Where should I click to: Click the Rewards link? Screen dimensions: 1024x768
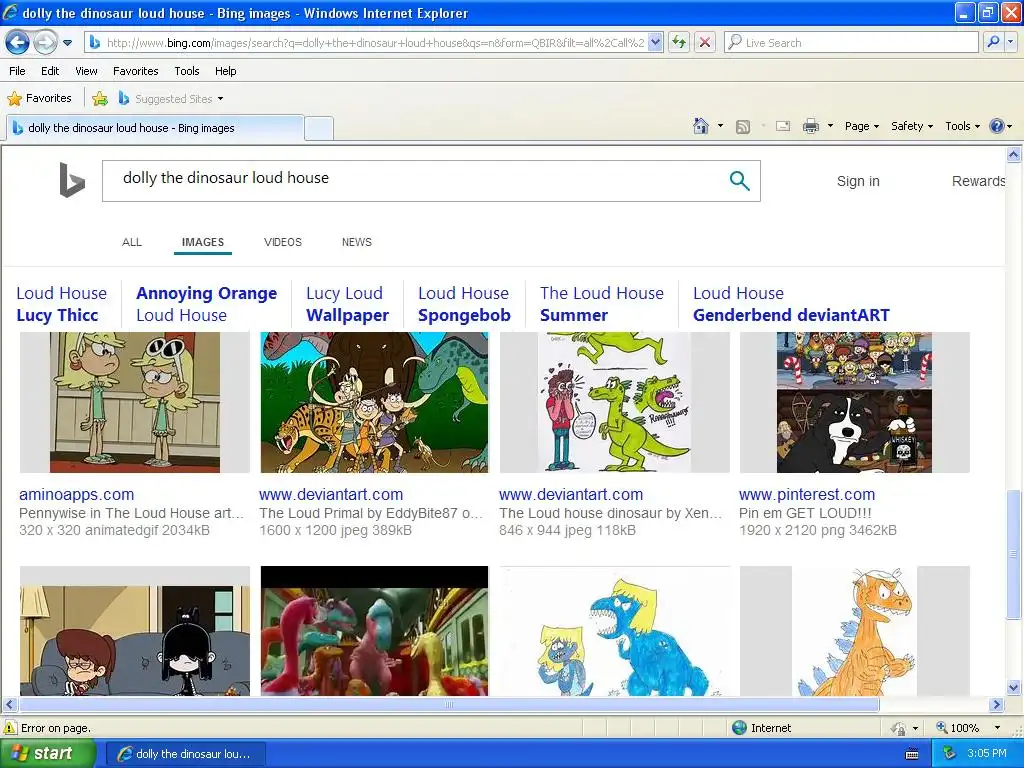click(x=978, y=181)
